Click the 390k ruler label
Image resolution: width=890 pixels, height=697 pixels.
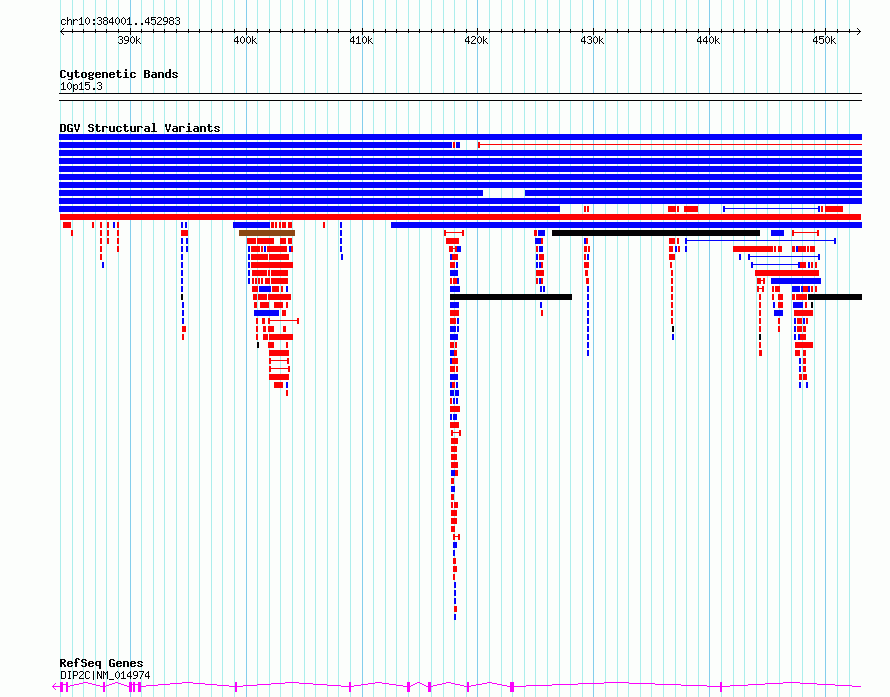tap(129, 41)
